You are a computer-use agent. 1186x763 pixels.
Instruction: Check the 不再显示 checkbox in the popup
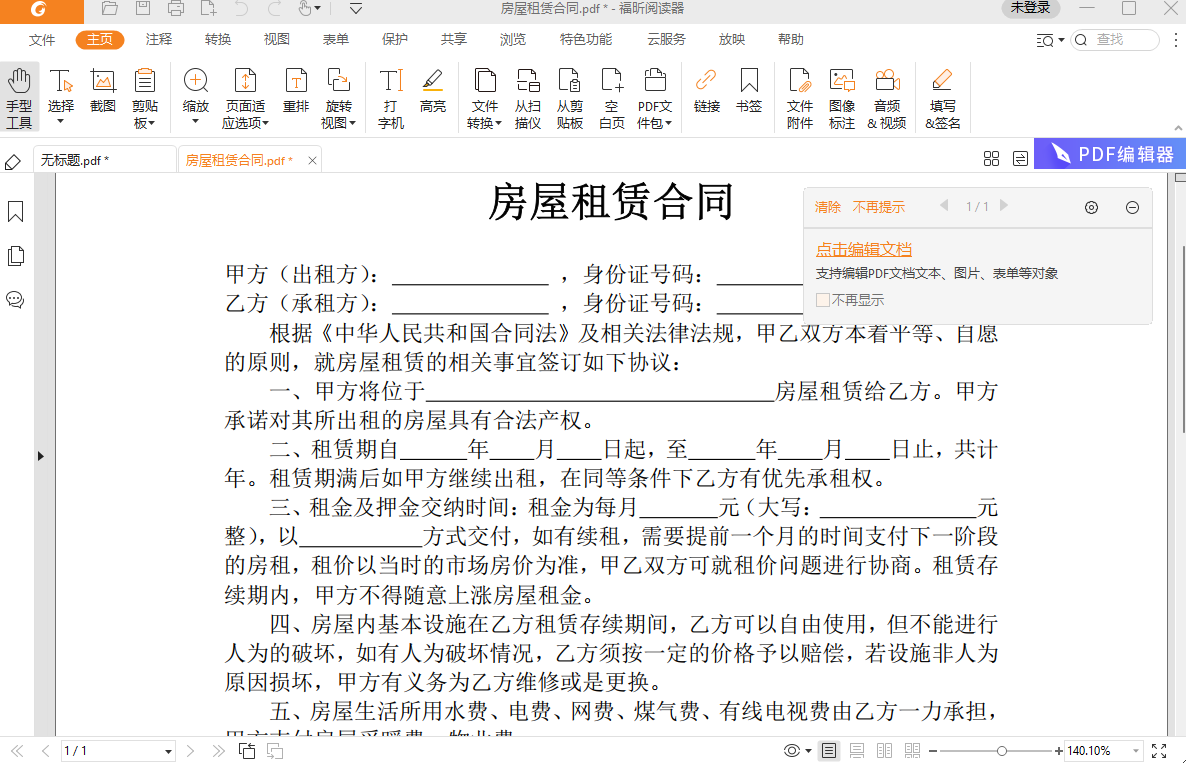823,299
